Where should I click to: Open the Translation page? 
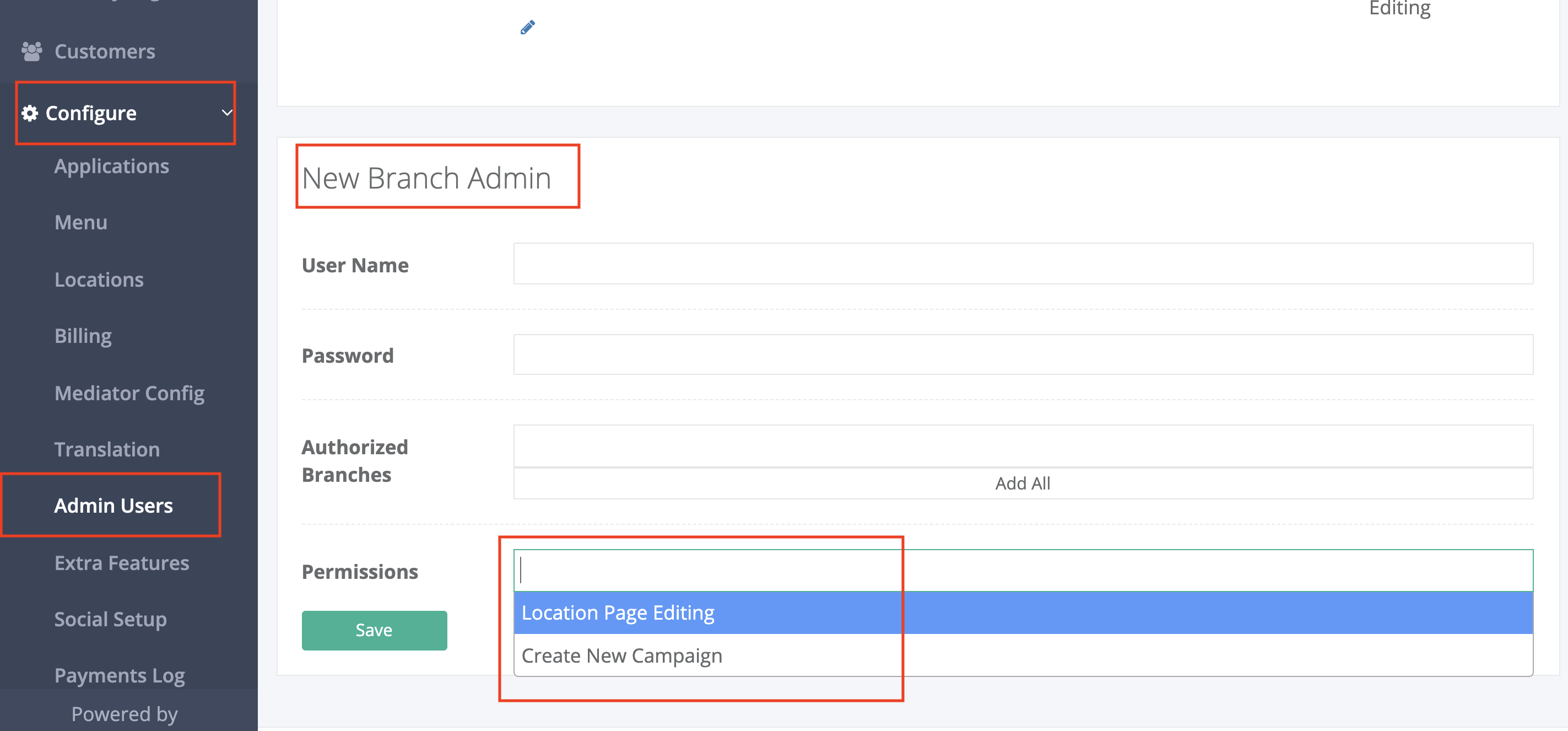pos(107,449)
